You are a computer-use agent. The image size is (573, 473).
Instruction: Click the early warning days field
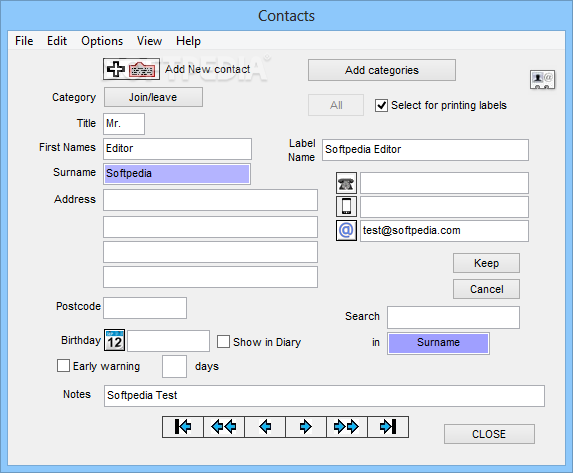[174, 366]
